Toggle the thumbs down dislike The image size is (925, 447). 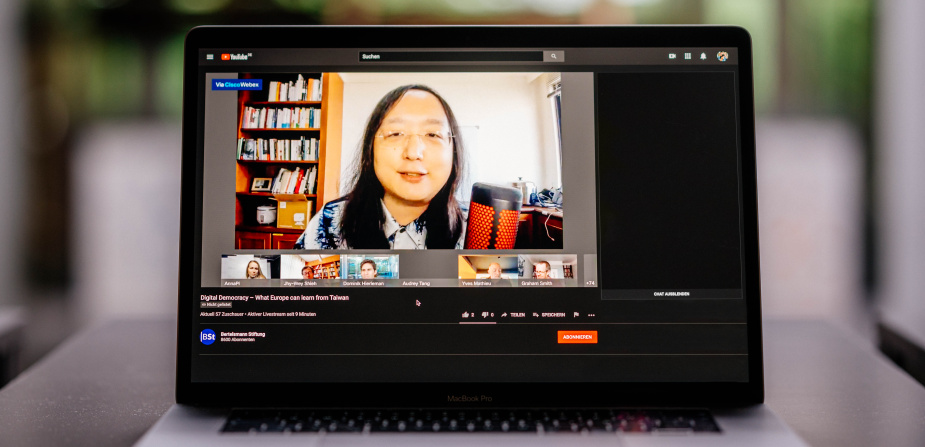pos(486,314)
